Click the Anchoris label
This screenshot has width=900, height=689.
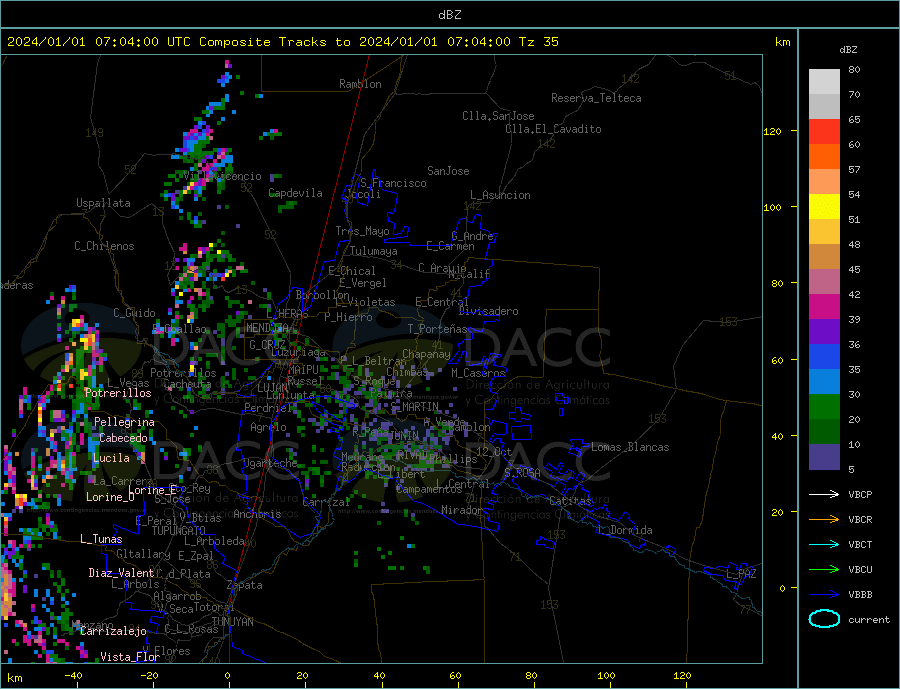(257, 514)
